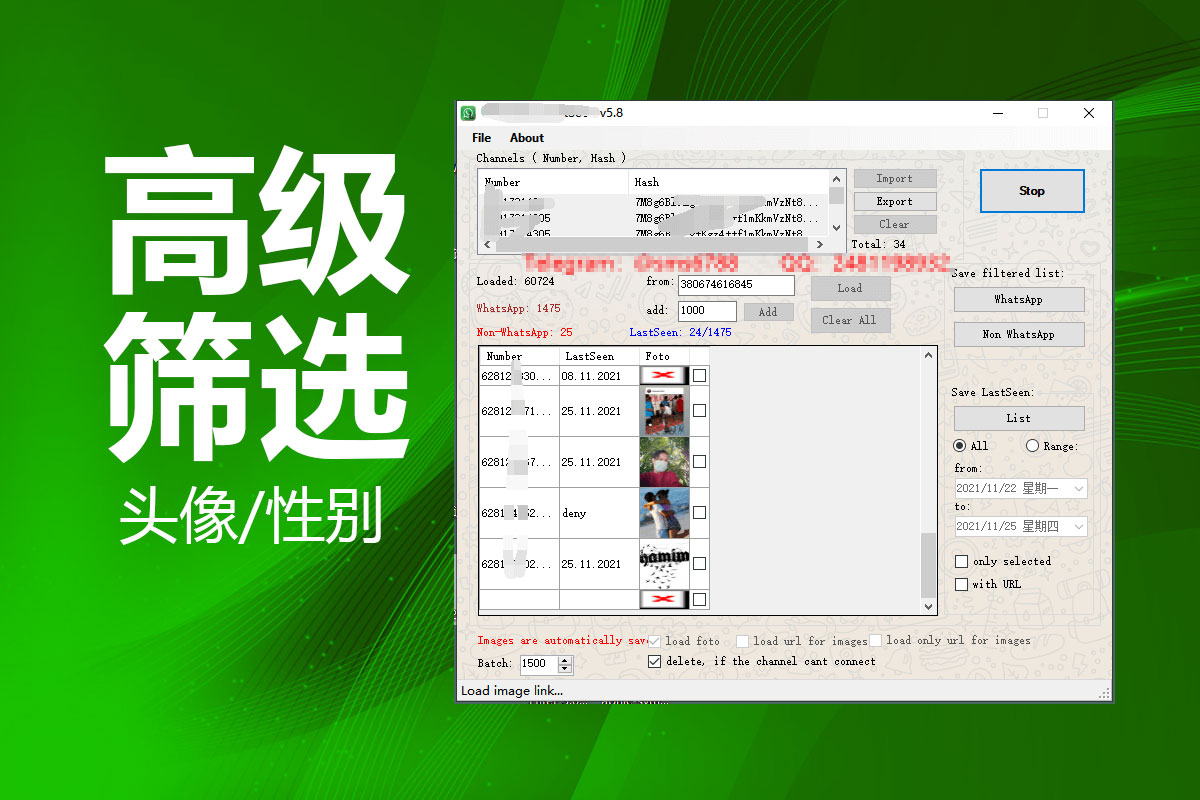Click the Export channels button
1200x800 pixels.
click(894, 201)
